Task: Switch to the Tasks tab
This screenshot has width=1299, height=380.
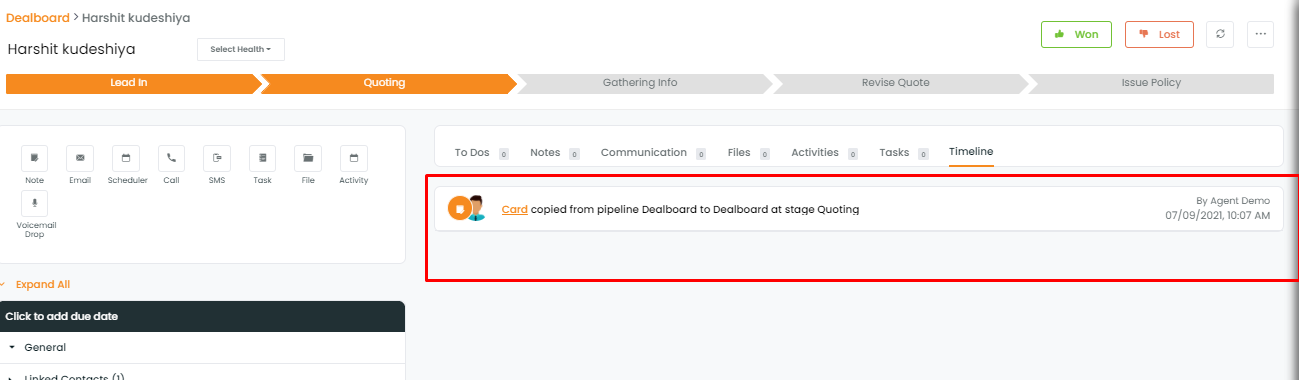Action: 903,153
